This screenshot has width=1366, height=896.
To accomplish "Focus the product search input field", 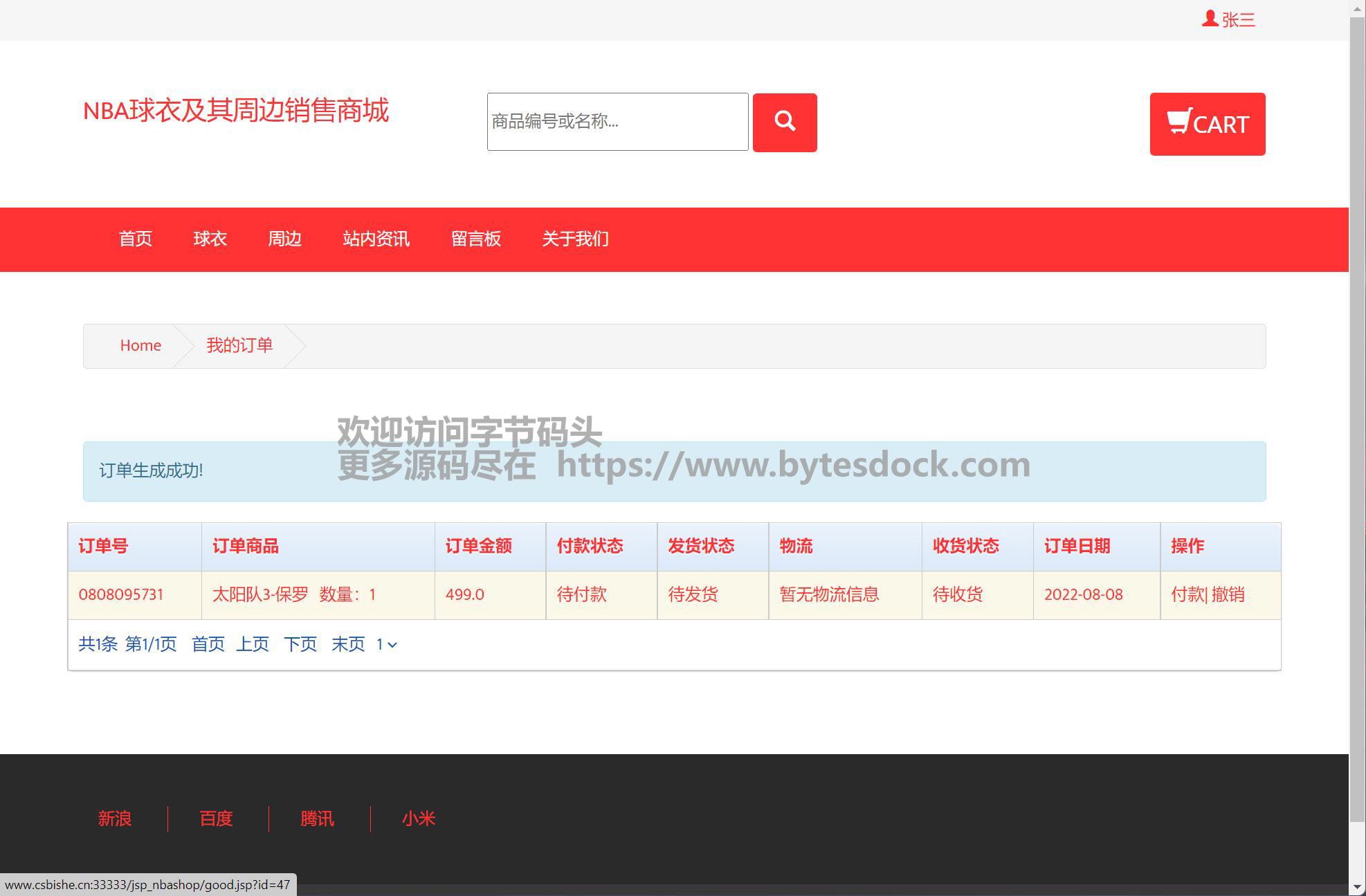I will [x=617, y=122].
